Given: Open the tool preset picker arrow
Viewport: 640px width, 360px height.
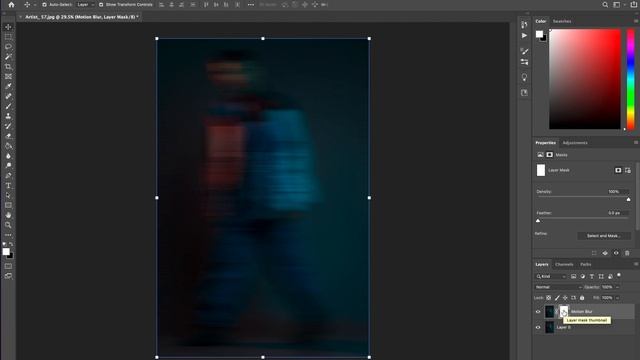Looking at the screenshot, I should 35,5.
